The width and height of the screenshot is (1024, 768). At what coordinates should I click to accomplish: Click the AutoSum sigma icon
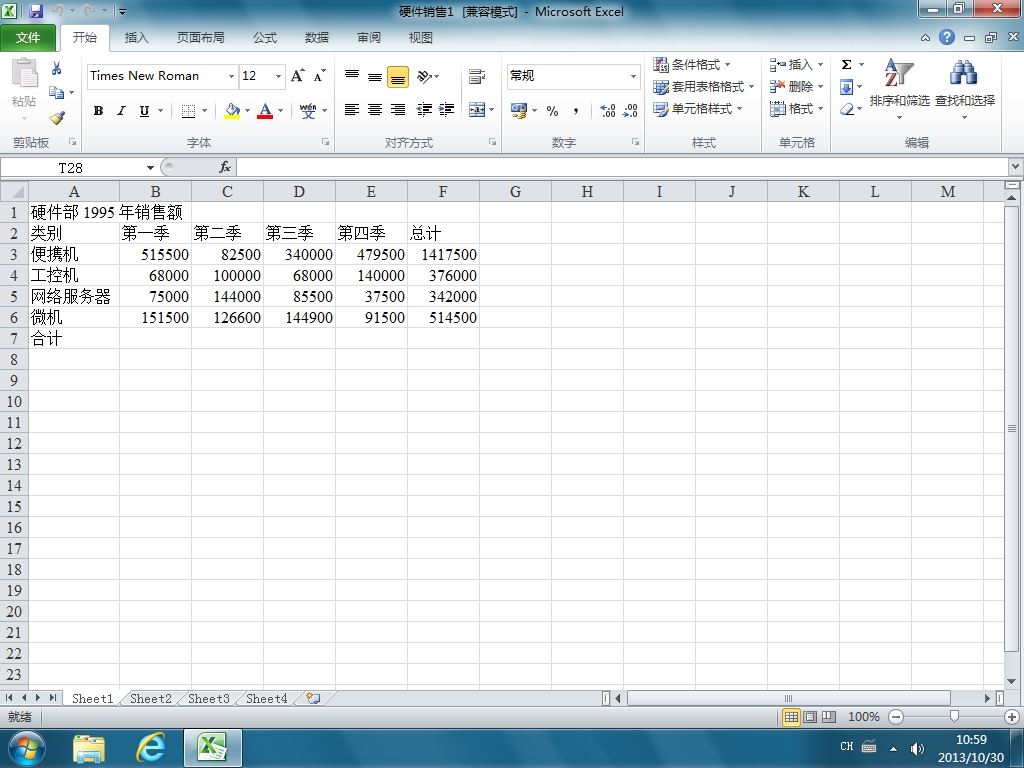(x=846, y=64)
